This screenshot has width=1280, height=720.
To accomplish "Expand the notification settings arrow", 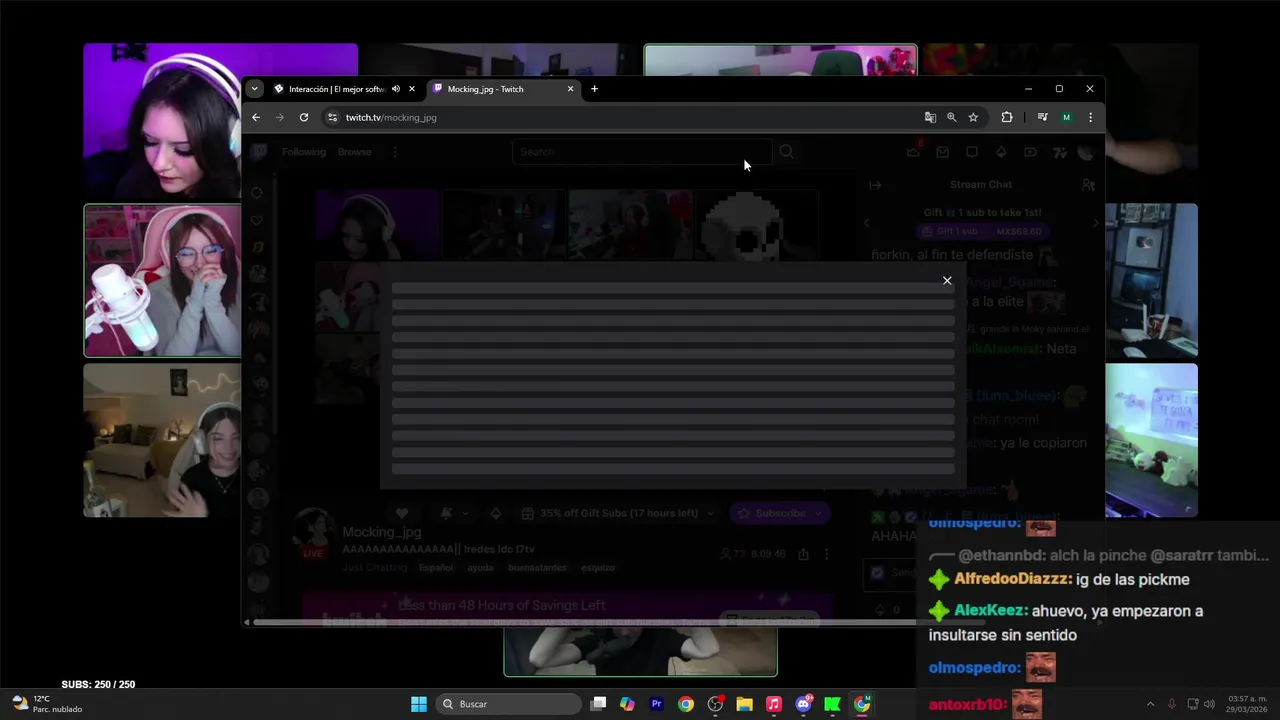I will coord(466,513).
